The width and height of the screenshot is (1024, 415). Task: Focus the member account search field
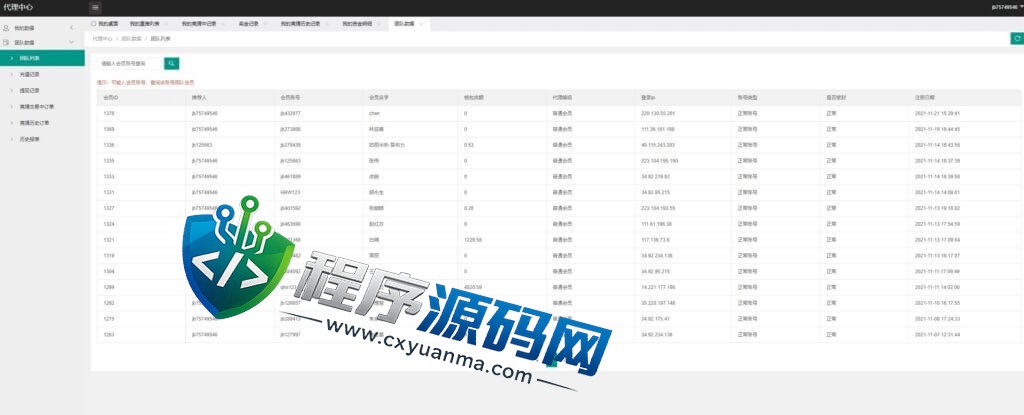click(129, 63)
